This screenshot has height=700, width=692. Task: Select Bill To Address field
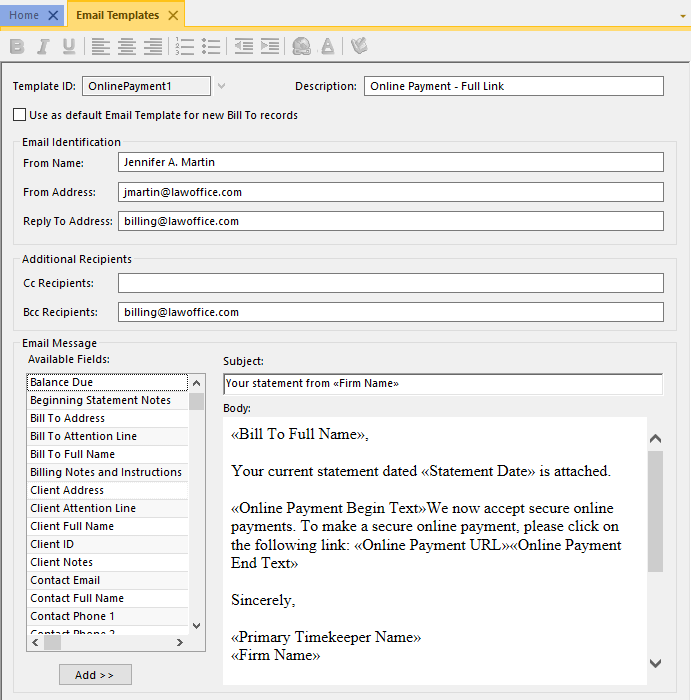pyautogui.click(x=107, y=418)
